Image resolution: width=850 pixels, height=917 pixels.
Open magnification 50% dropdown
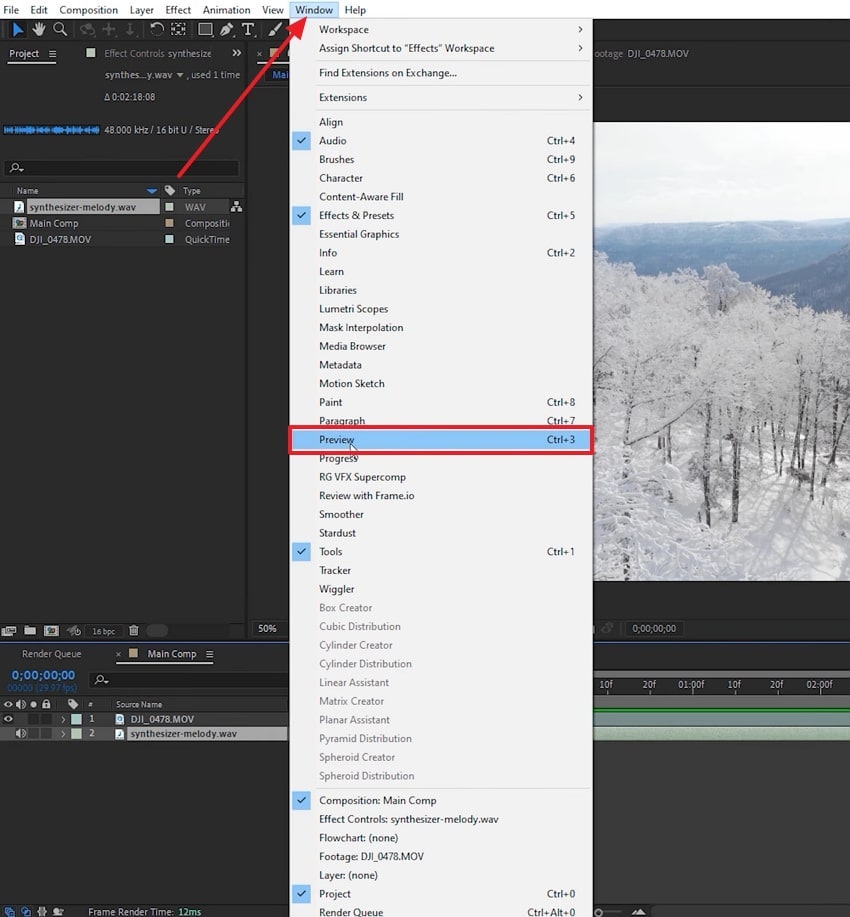(267, 629)
